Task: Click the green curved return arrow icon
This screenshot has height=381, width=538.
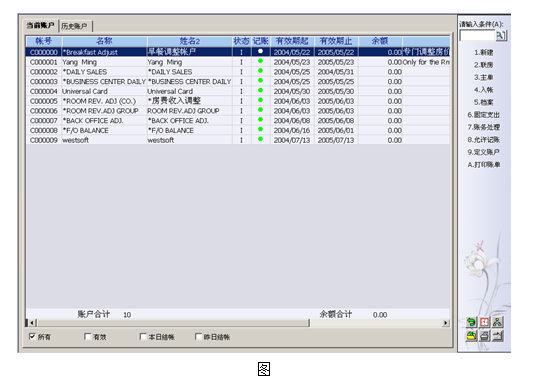Action: 471,322
